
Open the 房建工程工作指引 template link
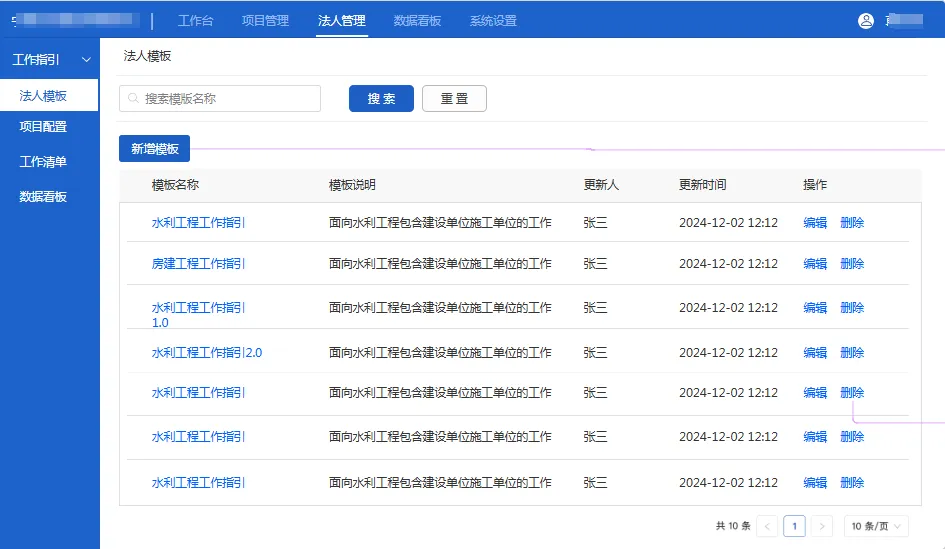coord(198,263)
